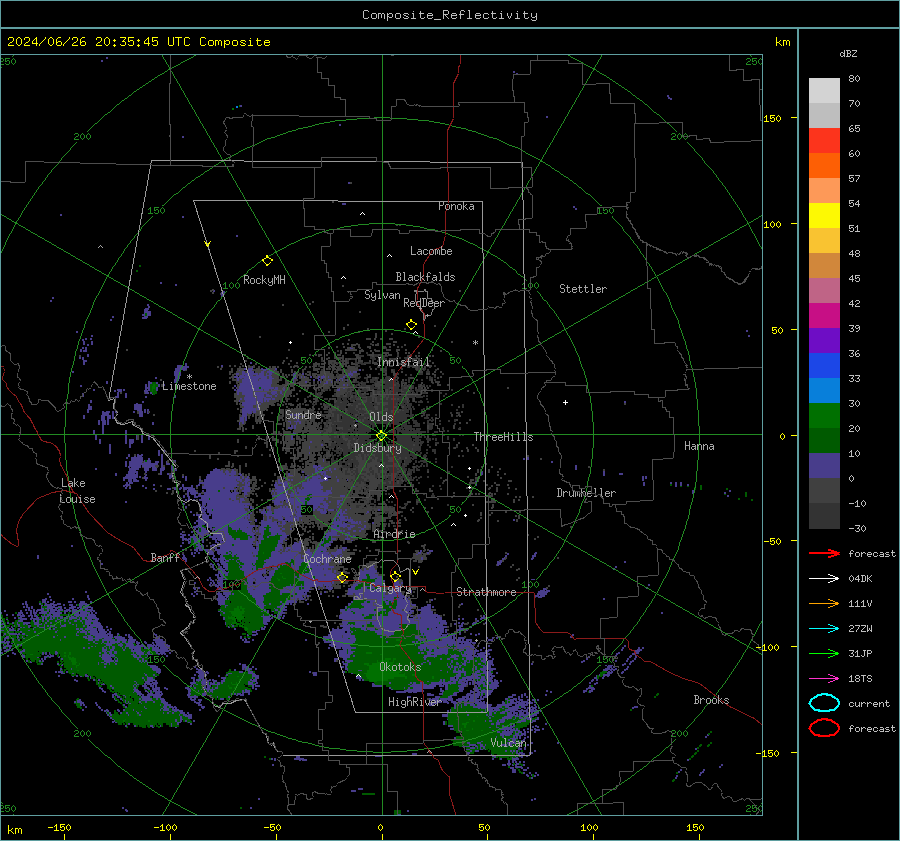The image size is (900, 841).
Task: Click the Innisfail label
Action: tap(404, 362)
